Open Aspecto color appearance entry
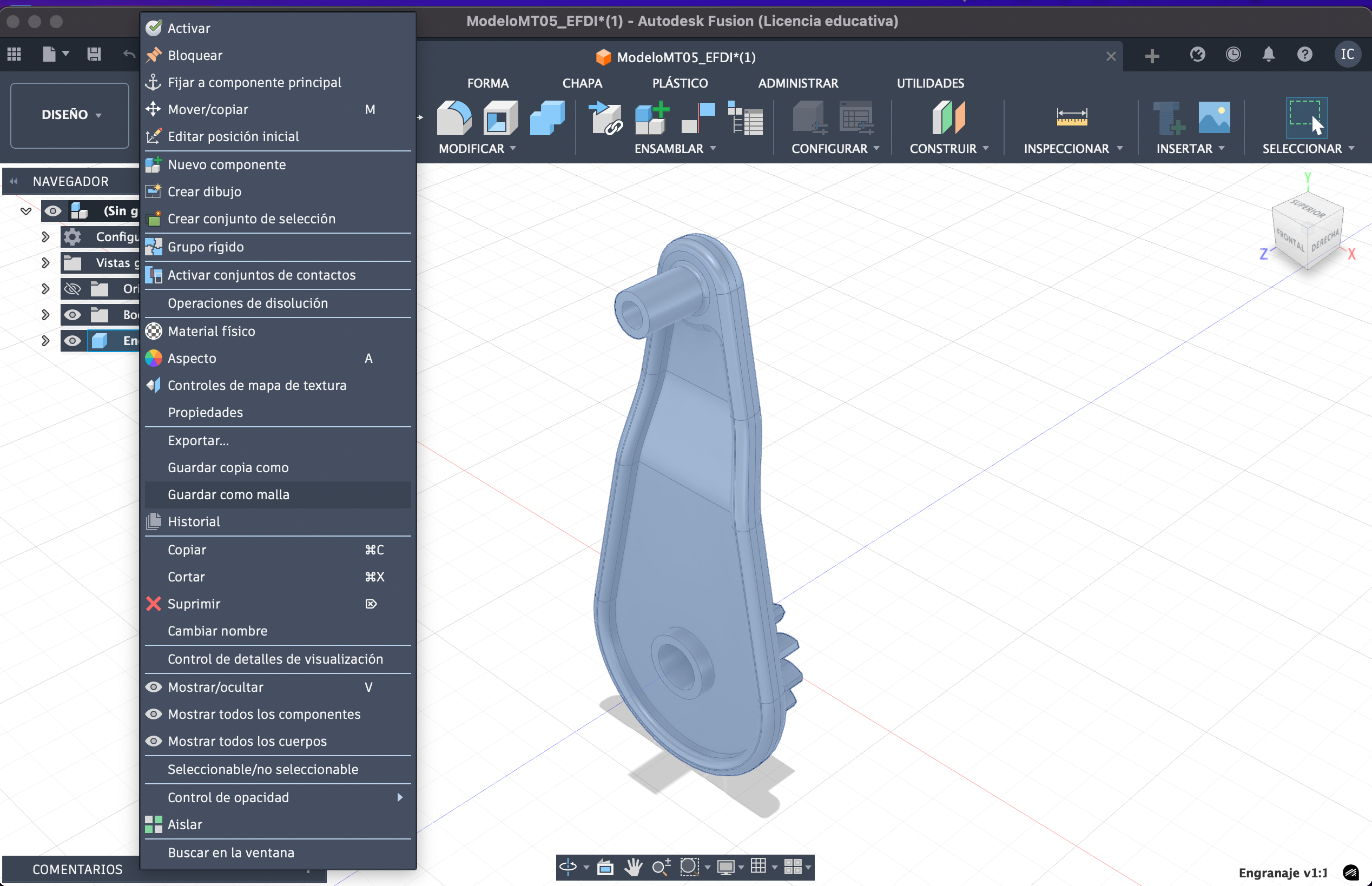Viewport: 1372px width, 886px height. point(192,359)
